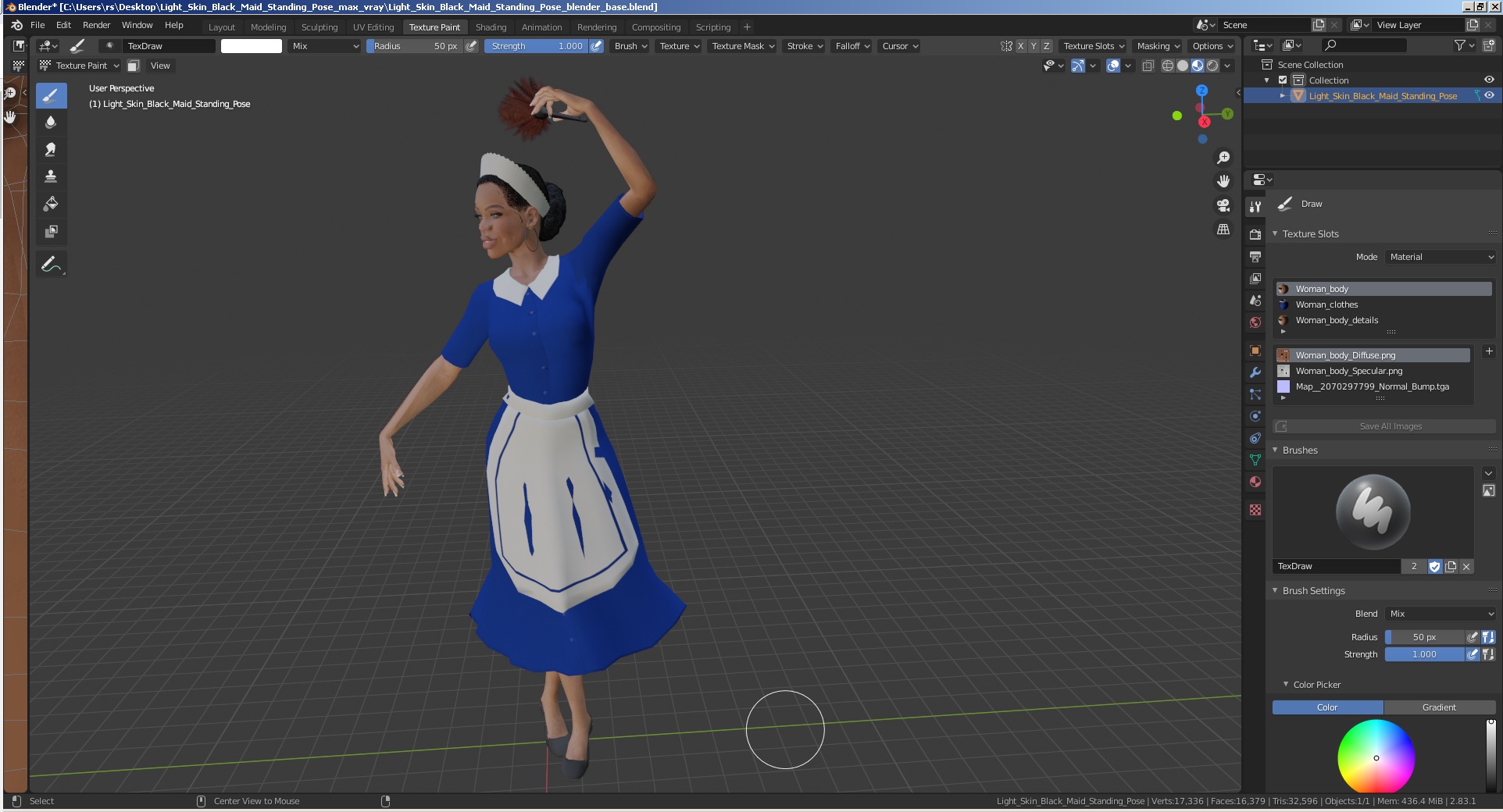Switch to the UV Editing workspace tab
The width and height of the screenshot is (1503, 812).
point(373,27)
